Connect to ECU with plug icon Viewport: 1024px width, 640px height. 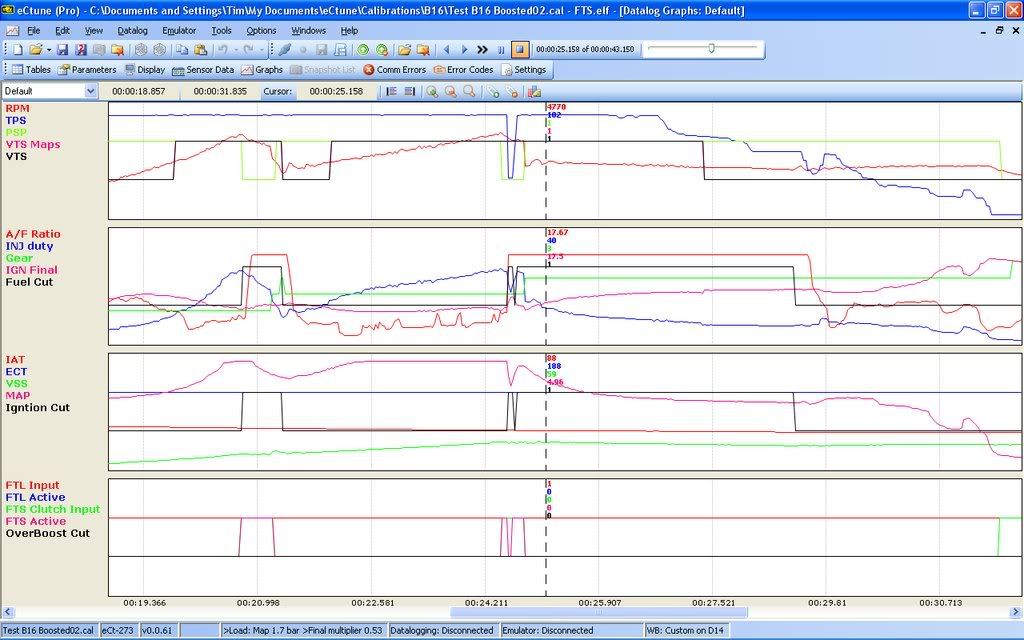click(x=284, y=50)
